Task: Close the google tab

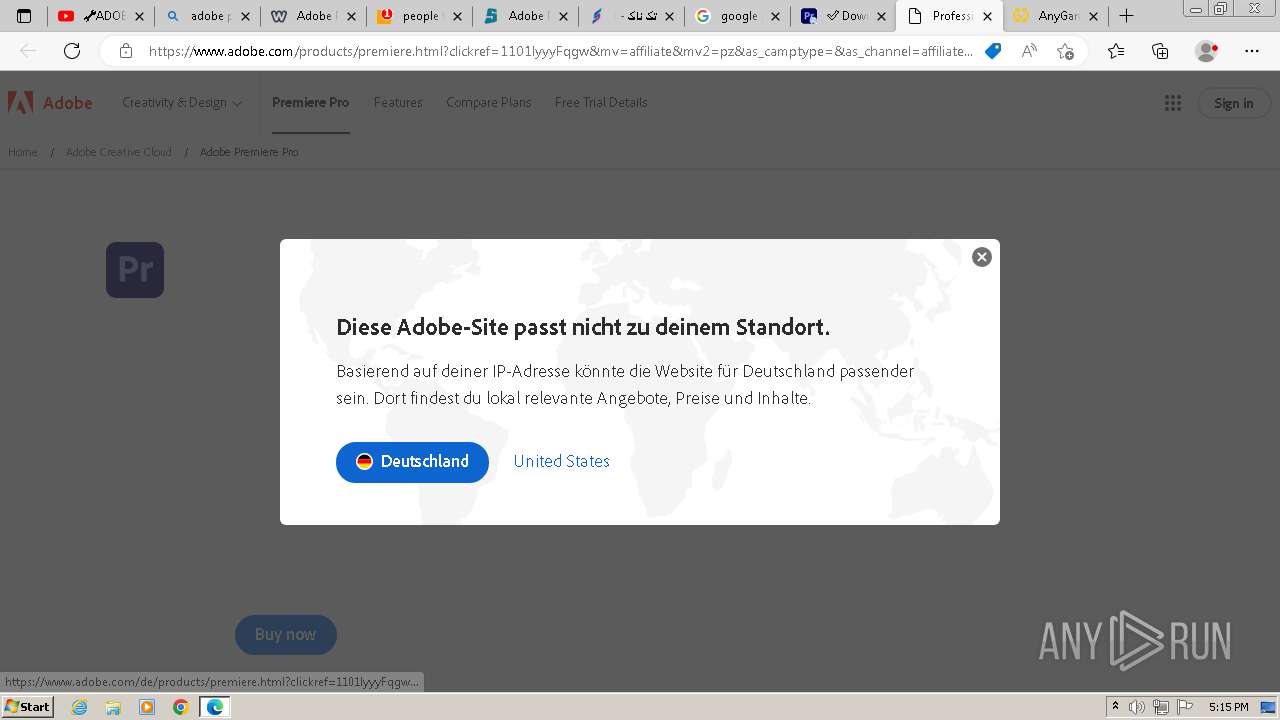Action: point(775,16)
